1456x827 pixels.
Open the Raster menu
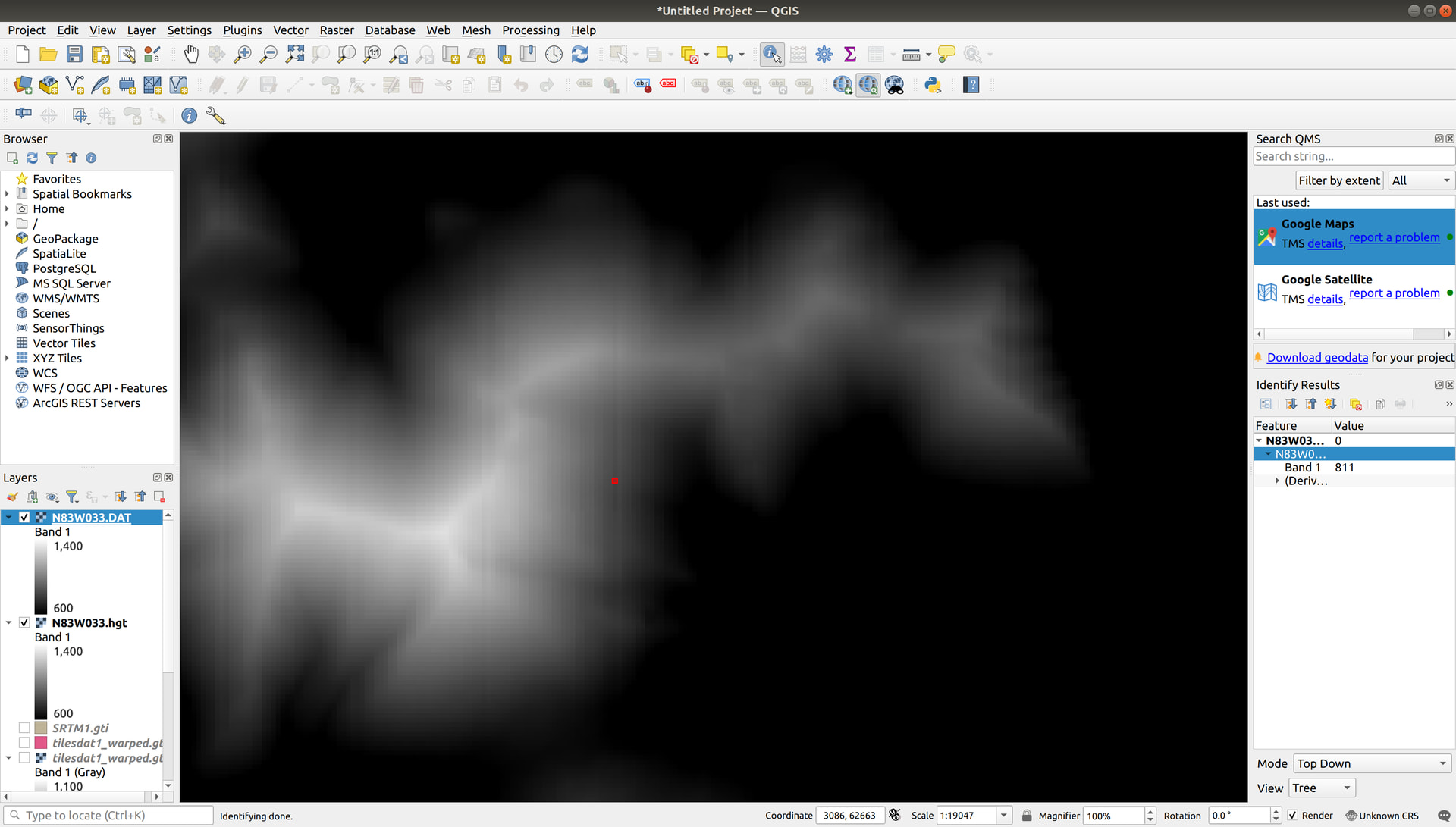[x=336, y=30]
